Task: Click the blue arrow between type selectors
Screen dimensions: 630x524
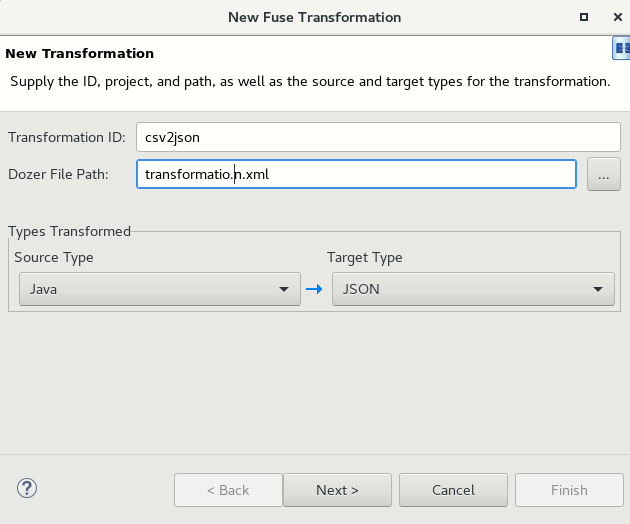Action: tap(314, 290)
